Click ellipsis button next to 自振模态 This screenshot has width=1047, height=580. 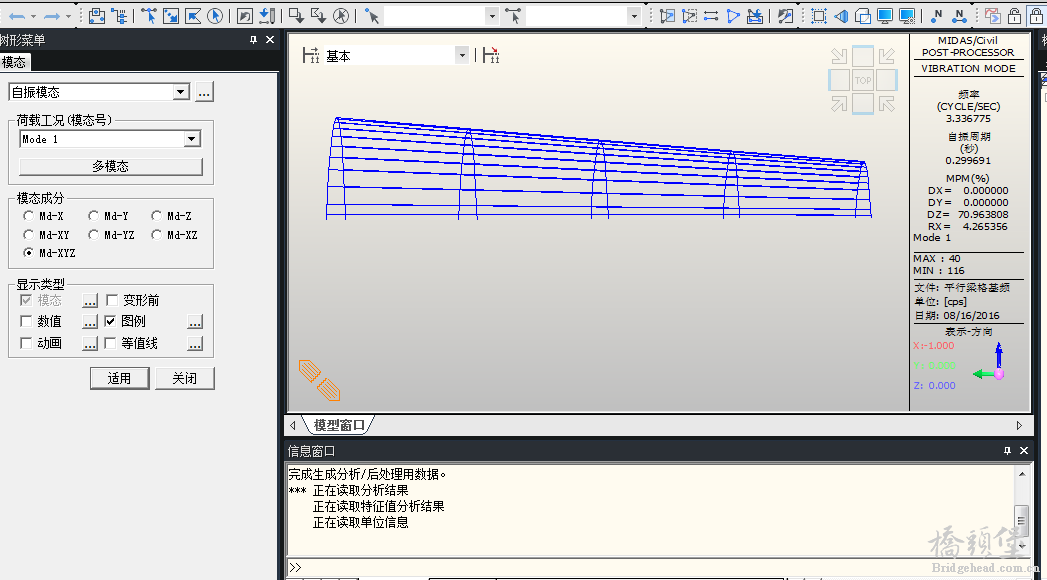(204, 91)
